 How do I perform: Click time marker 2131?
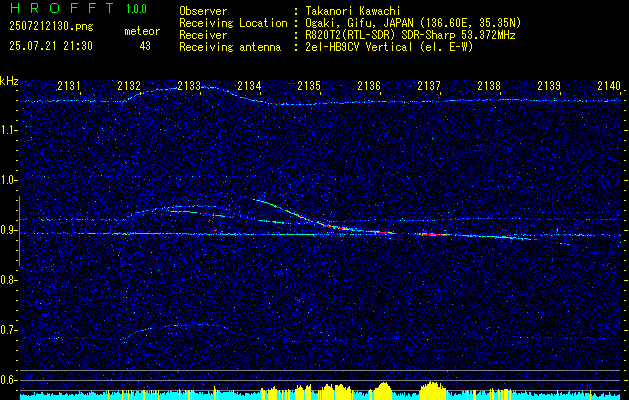coord(69,85)
